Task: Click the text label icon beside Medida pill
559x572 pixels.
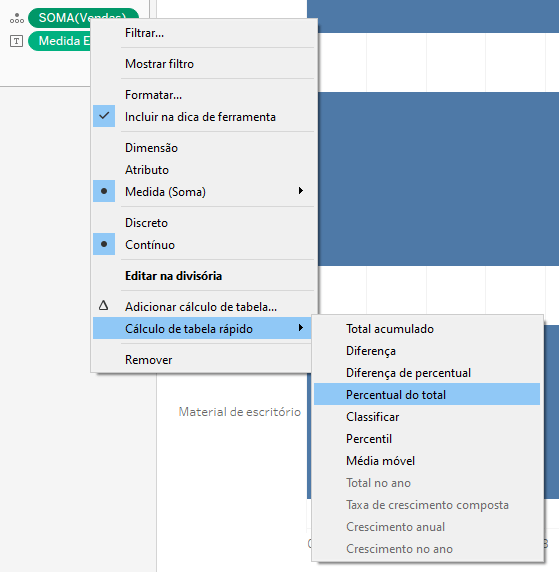Action: tap(16, 41)
